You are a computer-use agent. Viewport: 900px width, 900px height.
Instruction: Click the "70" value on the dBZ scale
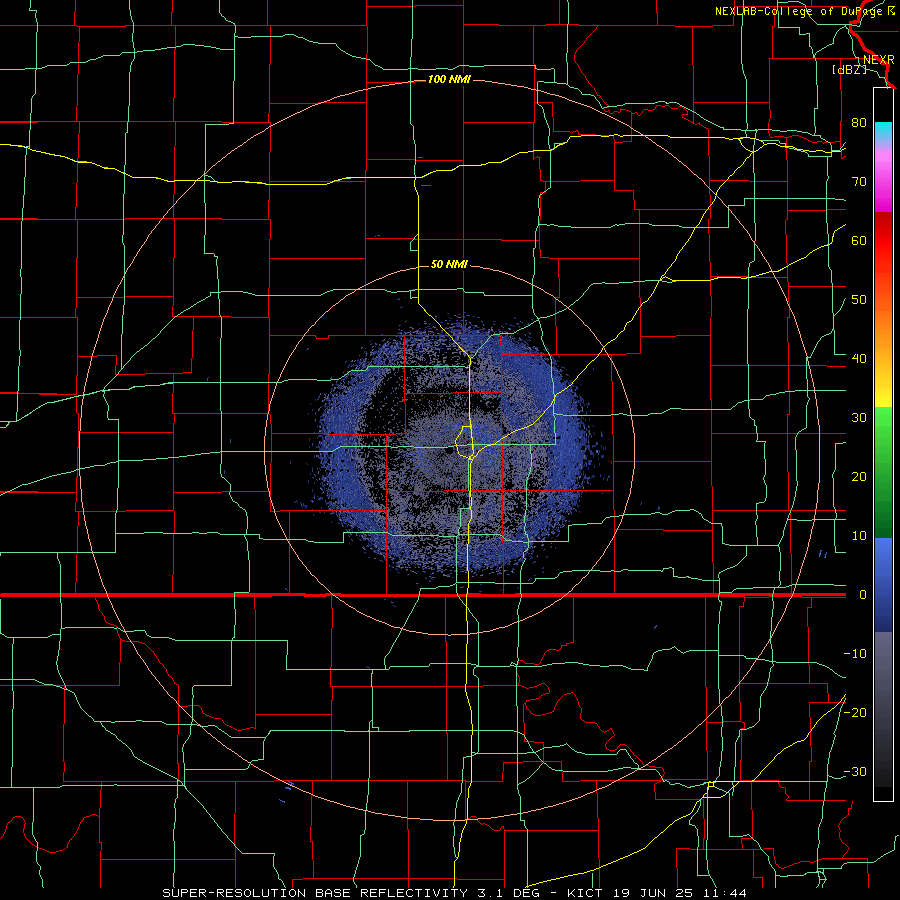click(859, 181)
